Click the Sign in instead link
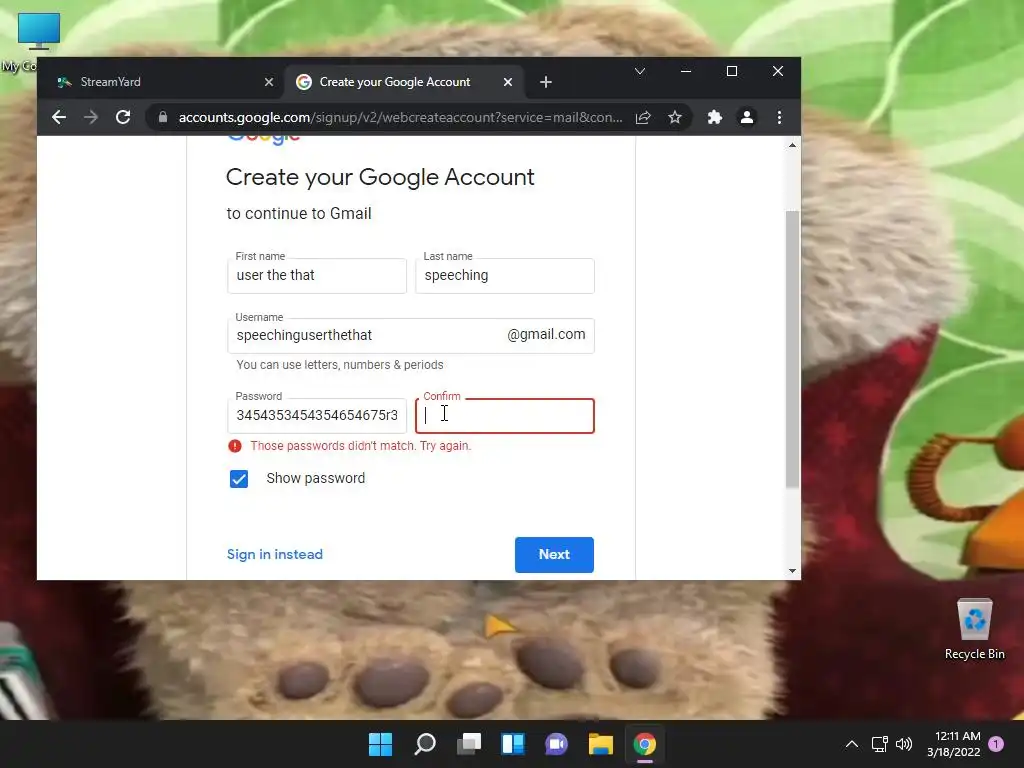 click(275, 554)
